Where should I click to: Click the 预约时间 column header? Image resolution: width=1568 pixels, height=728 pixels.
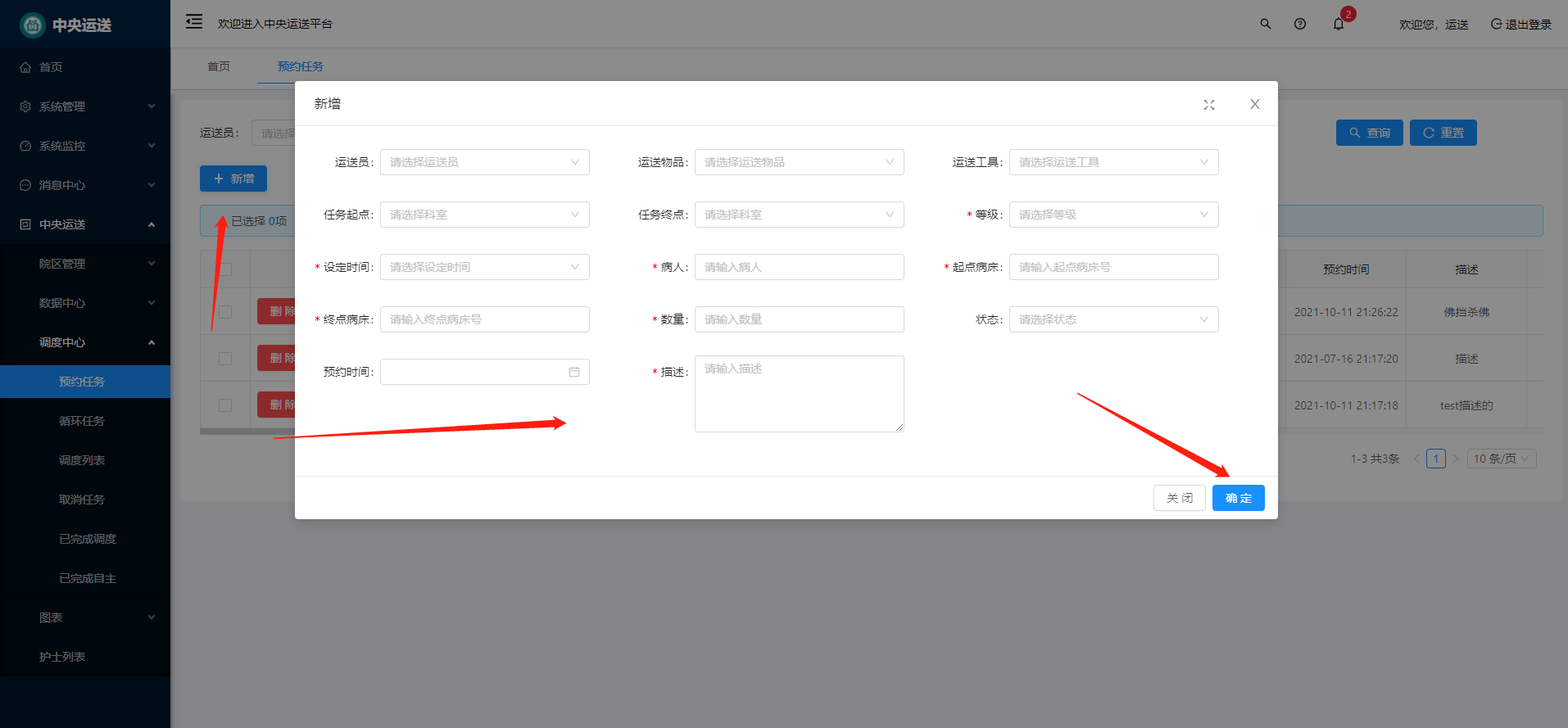pyautogui.click(x=1346, y=269)
